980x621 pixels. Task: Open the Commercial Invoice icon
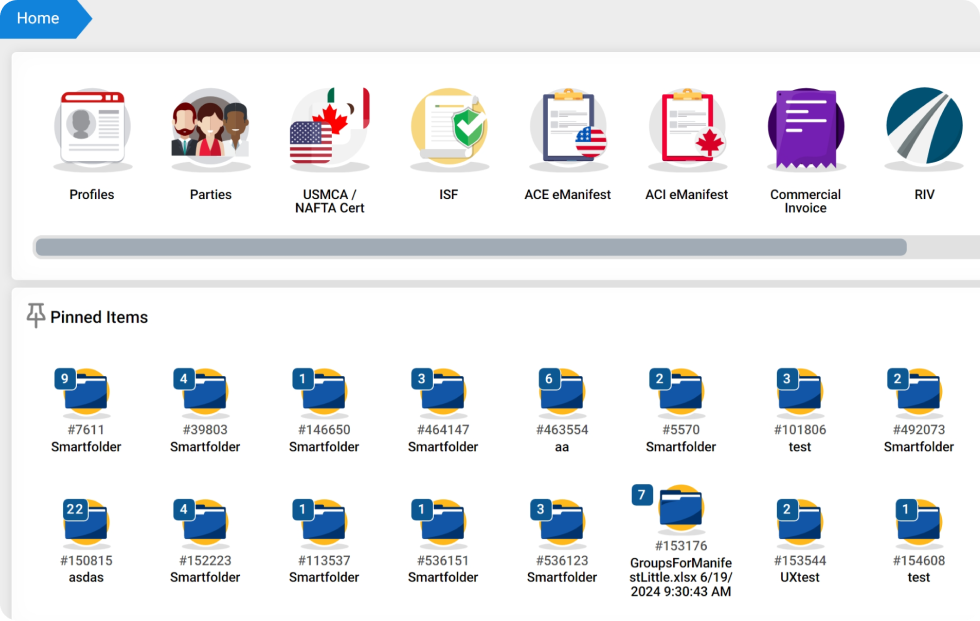point(806,129)
